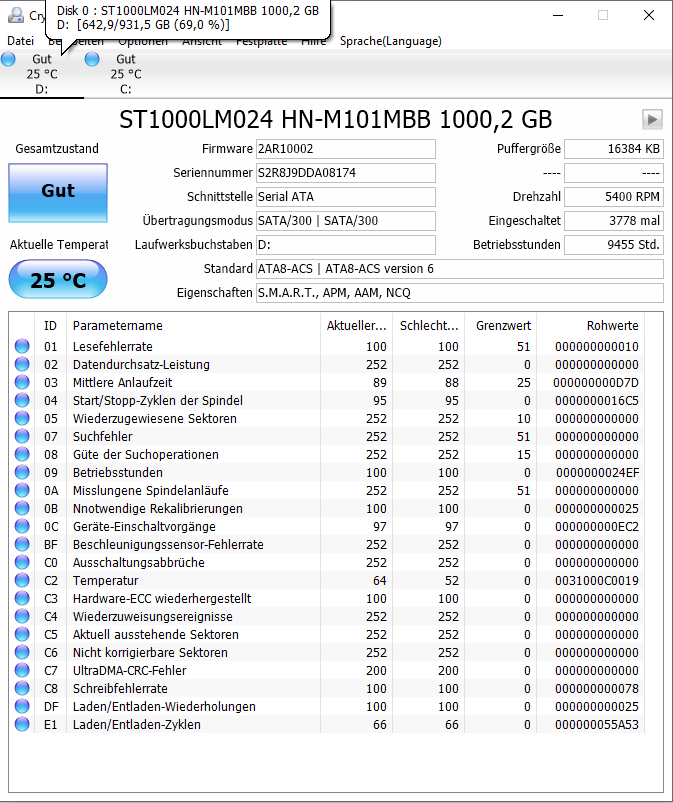Click the Seriennummer field

point(346,173)
